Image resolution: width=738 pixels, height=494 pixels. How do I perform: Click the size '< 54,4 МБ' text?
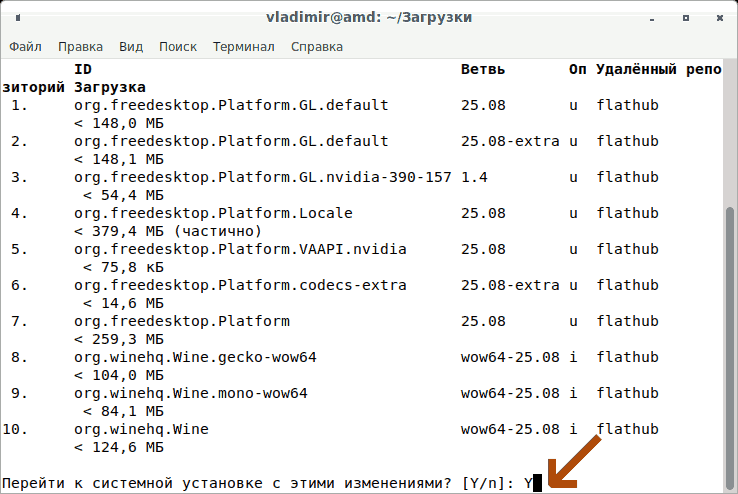pos(123,195)
